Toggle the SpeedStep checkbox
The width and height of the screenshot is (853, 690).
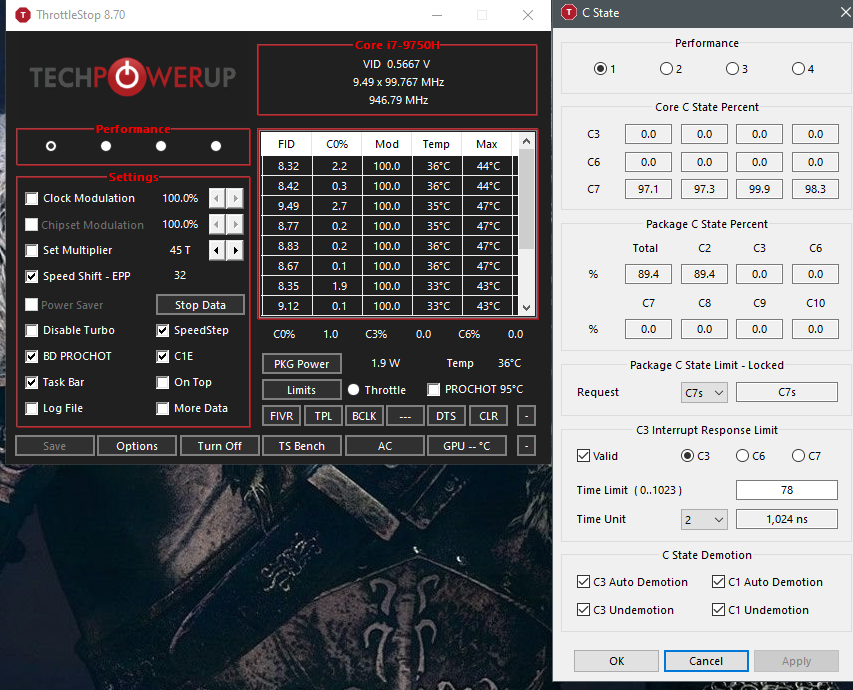pos(162,330)
